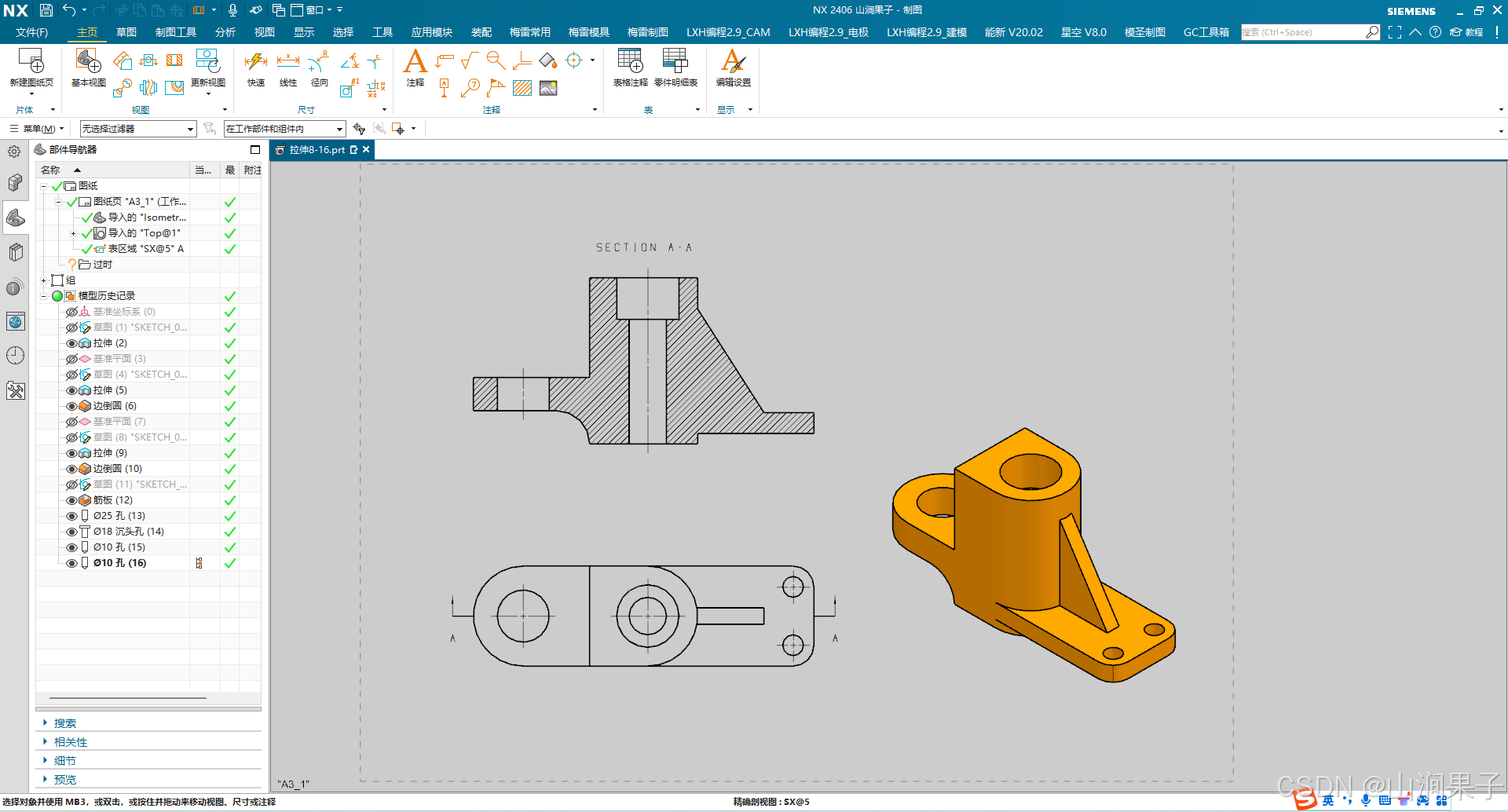Toggle visibility eye of 边倒圆 (10)
1508x812 pixels.
71,469
